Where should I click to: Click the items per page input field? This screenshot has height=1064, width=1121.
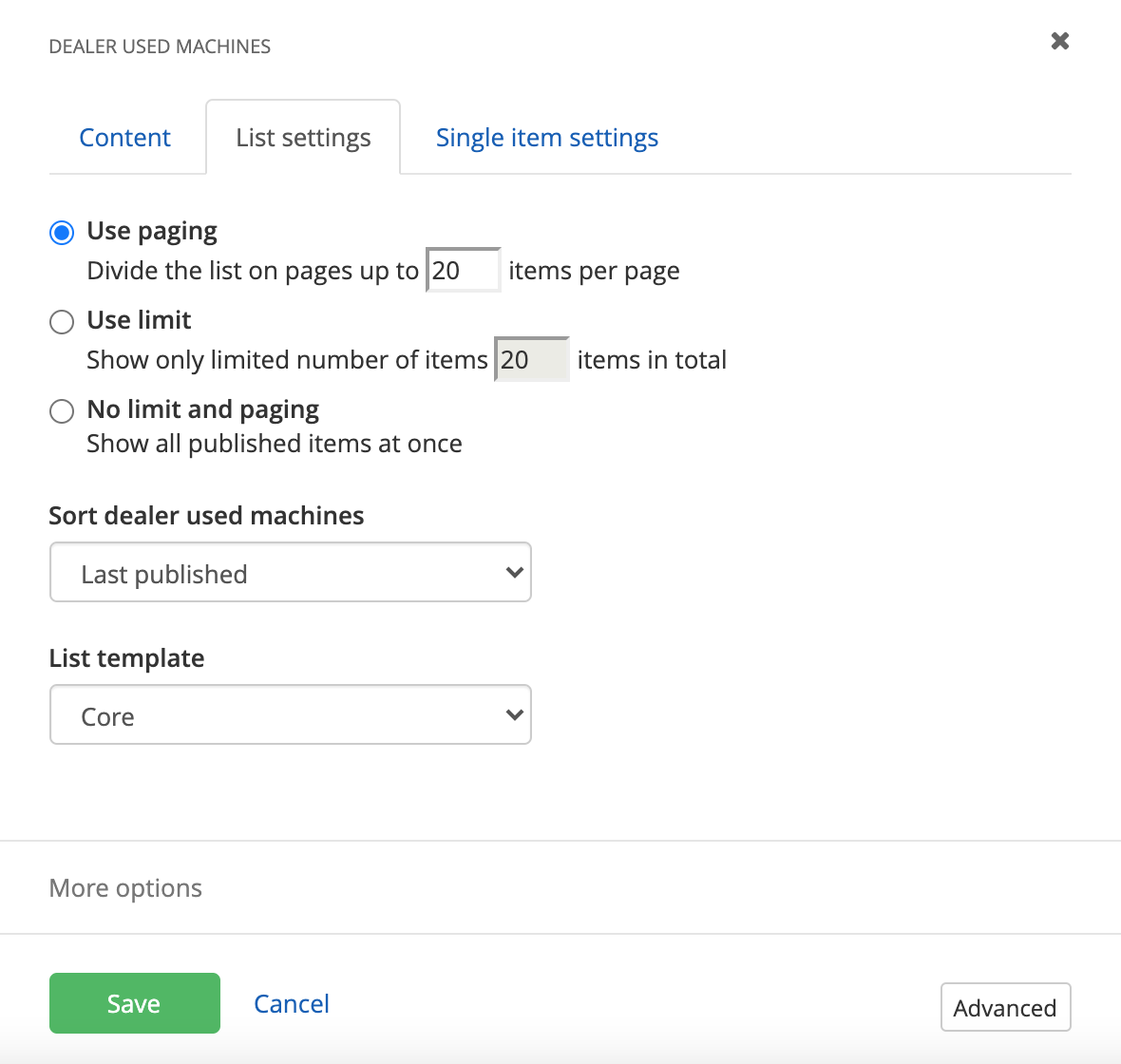click(464, 271)
